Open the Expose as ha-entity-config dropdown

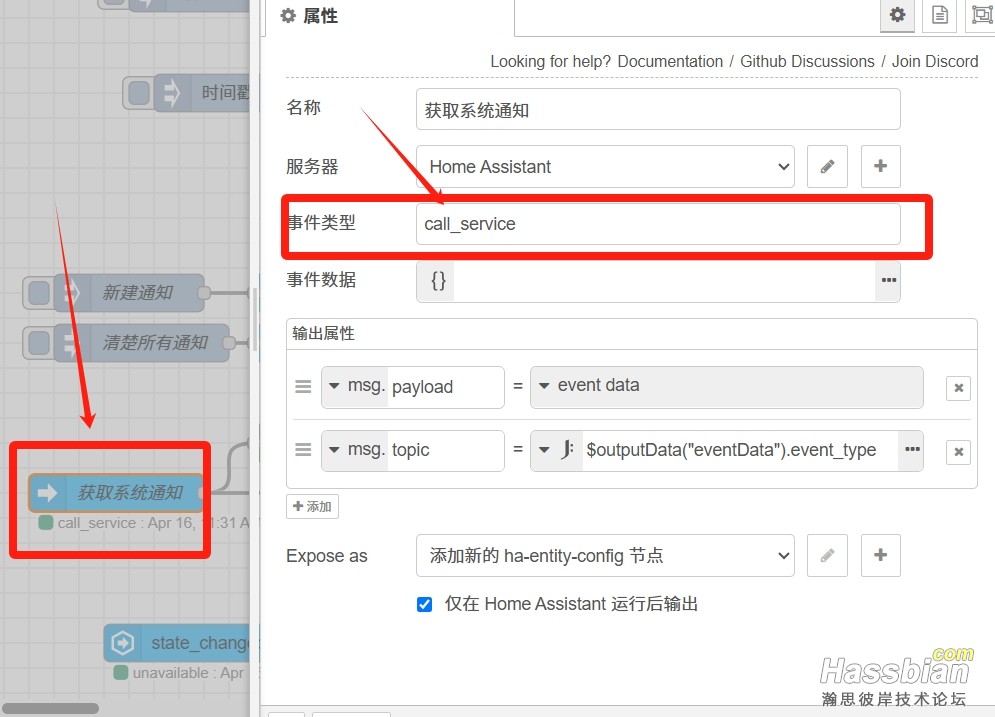(605, 555)
